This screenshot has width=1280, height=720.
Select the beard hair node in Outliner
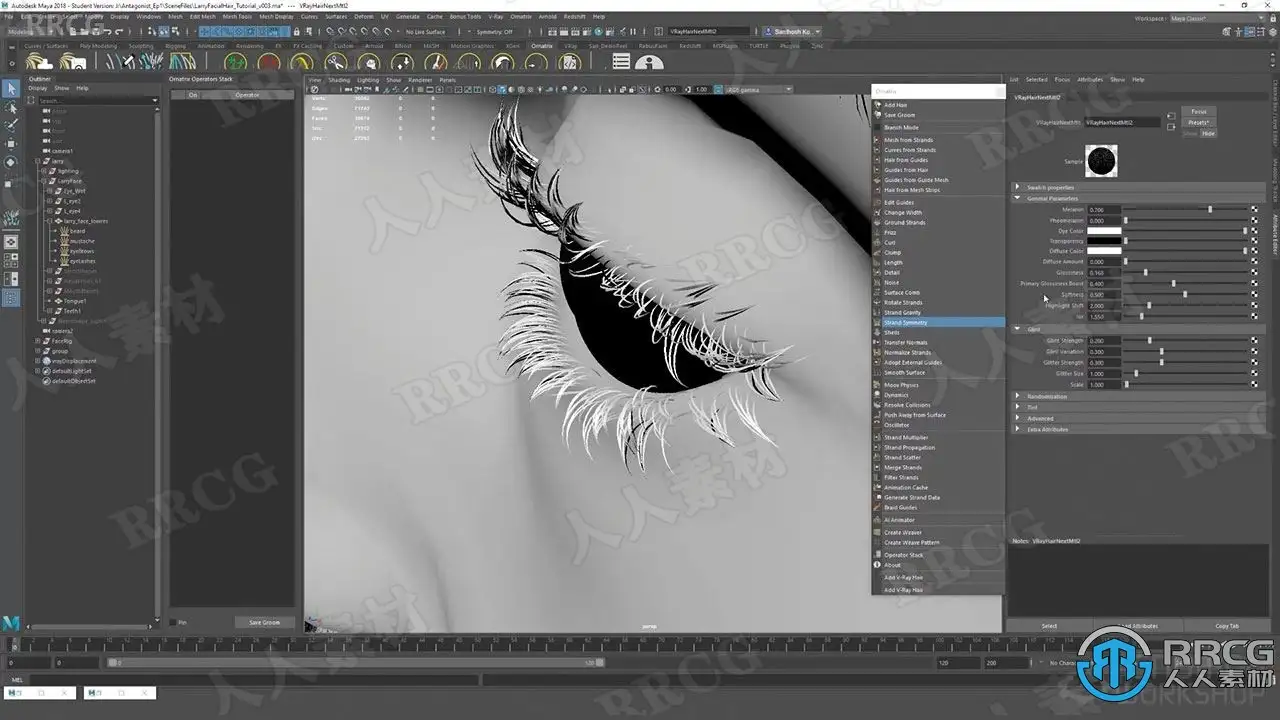[77, 231]
